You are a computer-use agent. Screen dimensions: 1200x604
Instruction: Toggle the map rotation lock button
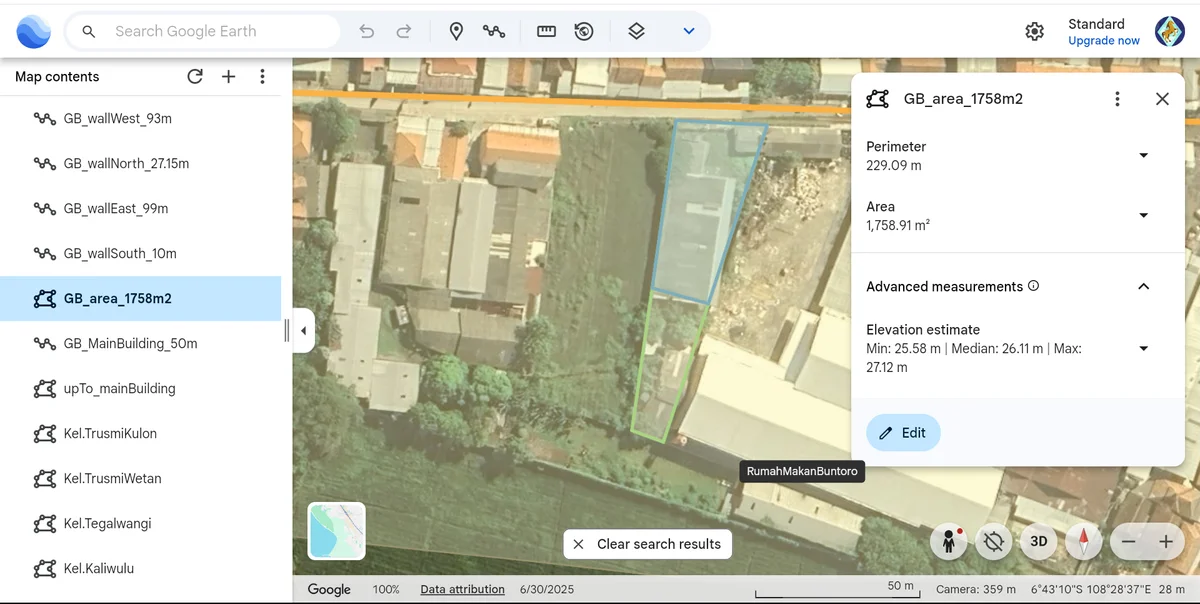(993, 542)
